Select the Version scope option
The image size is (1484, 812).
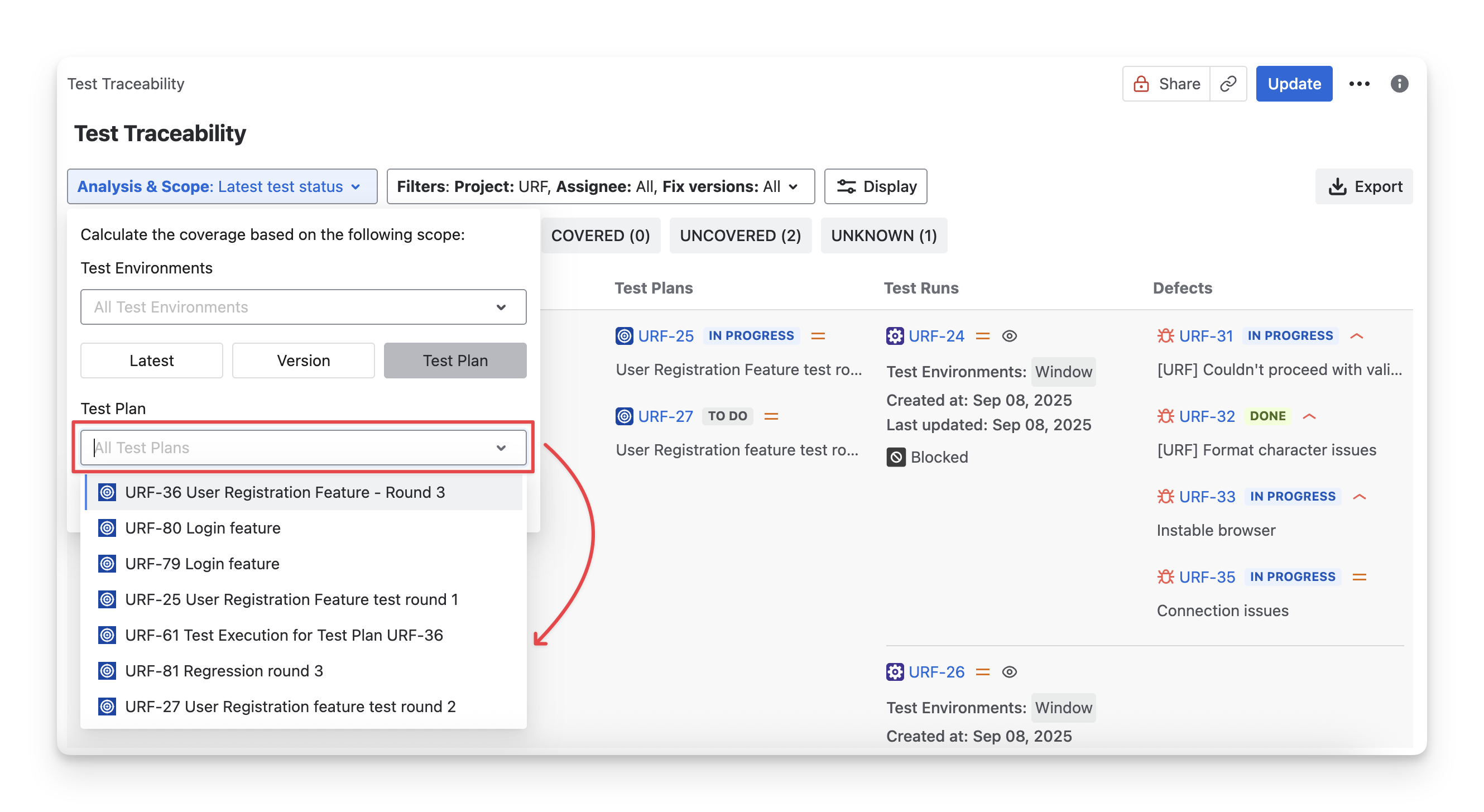303,361
